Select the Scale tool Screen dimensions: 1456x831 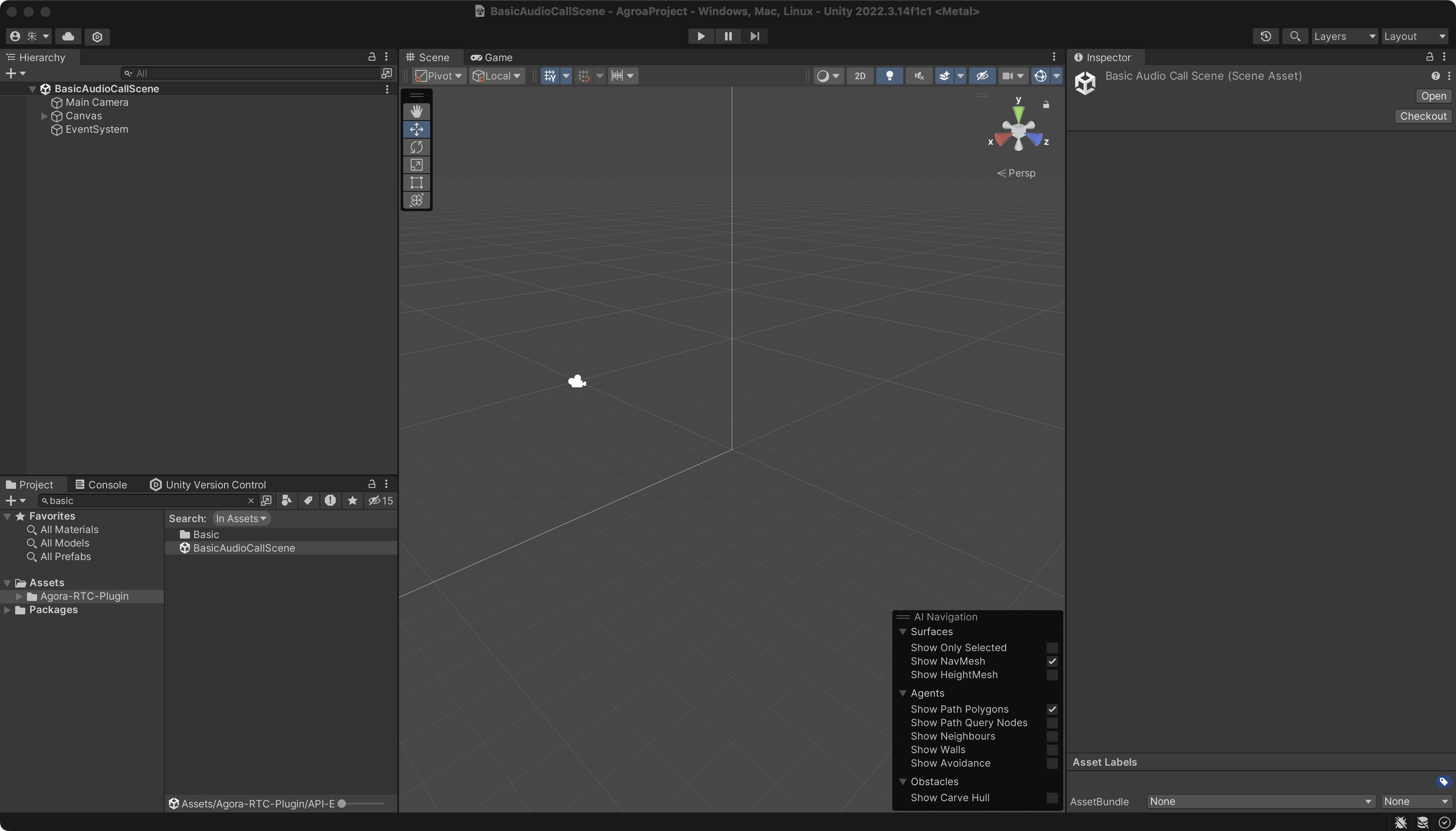(417, 164)
